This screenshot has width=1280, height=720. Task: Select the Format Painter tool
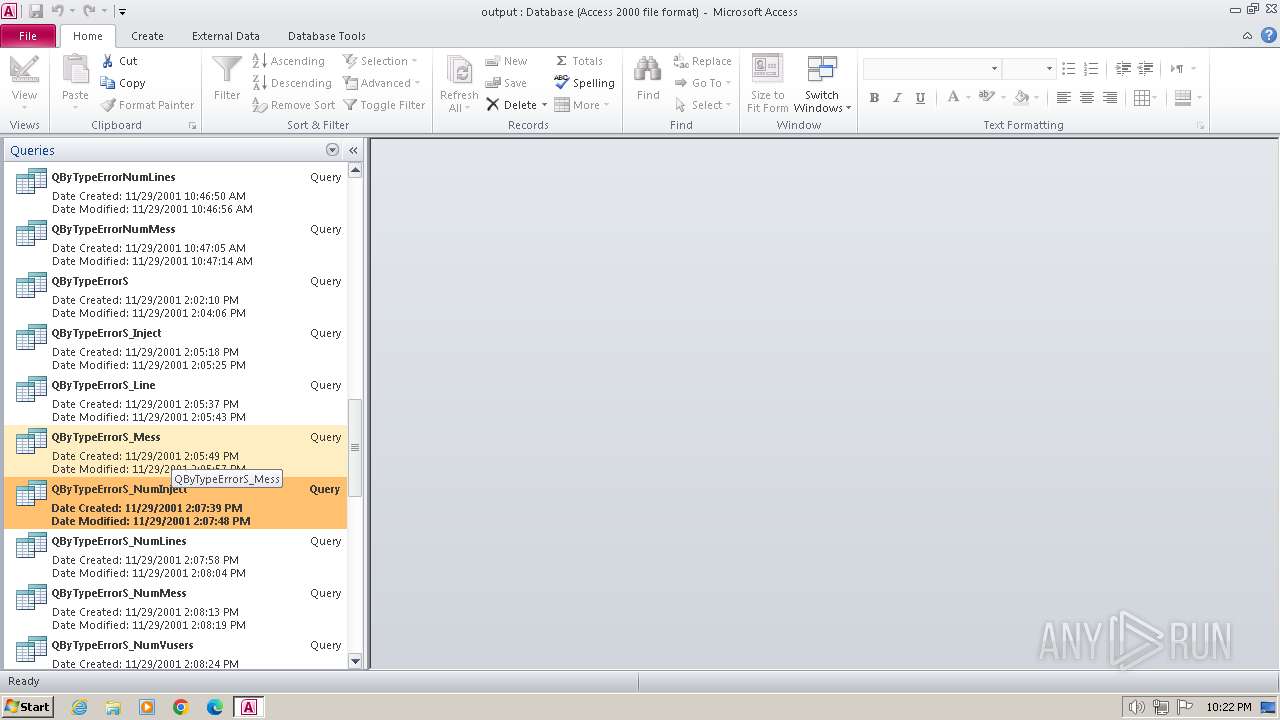pos(148,105)
